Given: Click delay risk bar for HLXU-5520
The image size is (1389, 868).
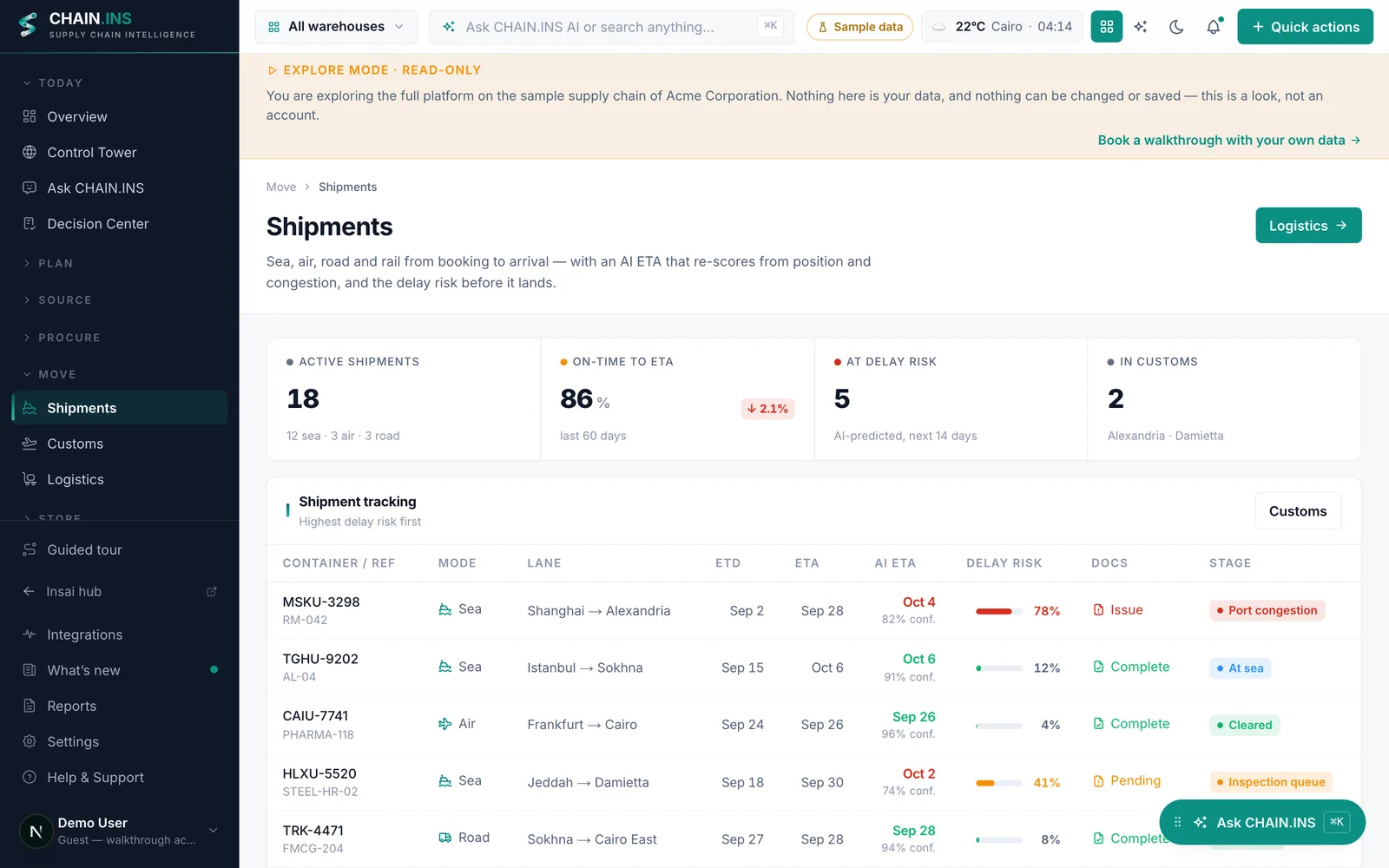Looking at the screenshot, I should 998,783.
